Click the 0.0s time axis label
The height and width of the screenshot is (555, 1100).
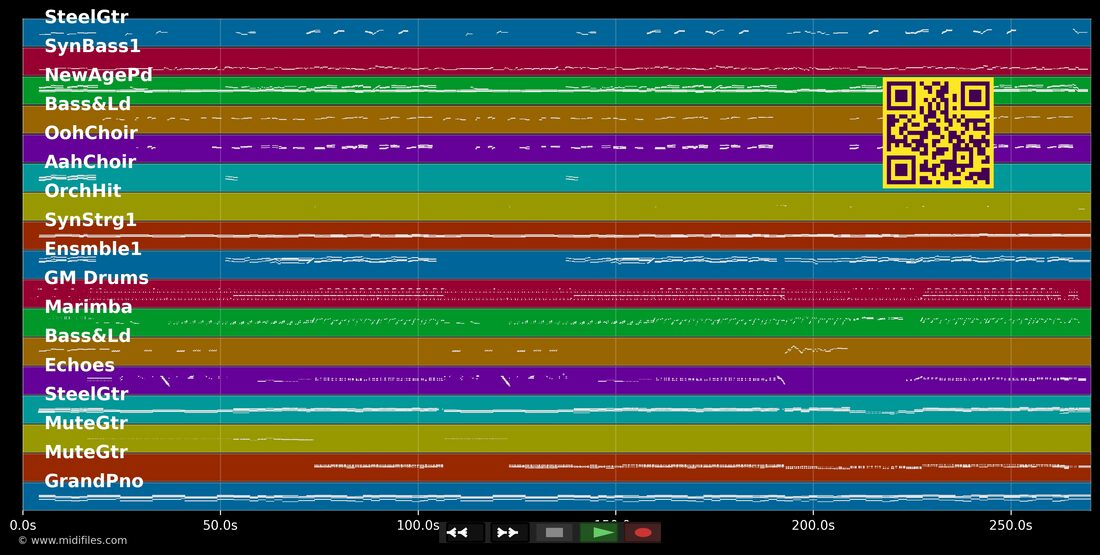(x=23, y=525)
